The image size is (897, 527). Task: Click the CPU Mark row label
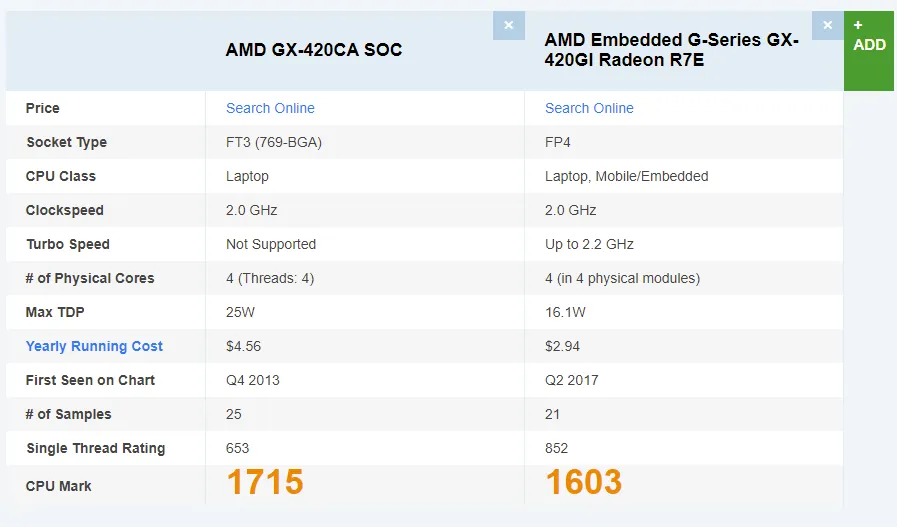click(x=59, y=486)
